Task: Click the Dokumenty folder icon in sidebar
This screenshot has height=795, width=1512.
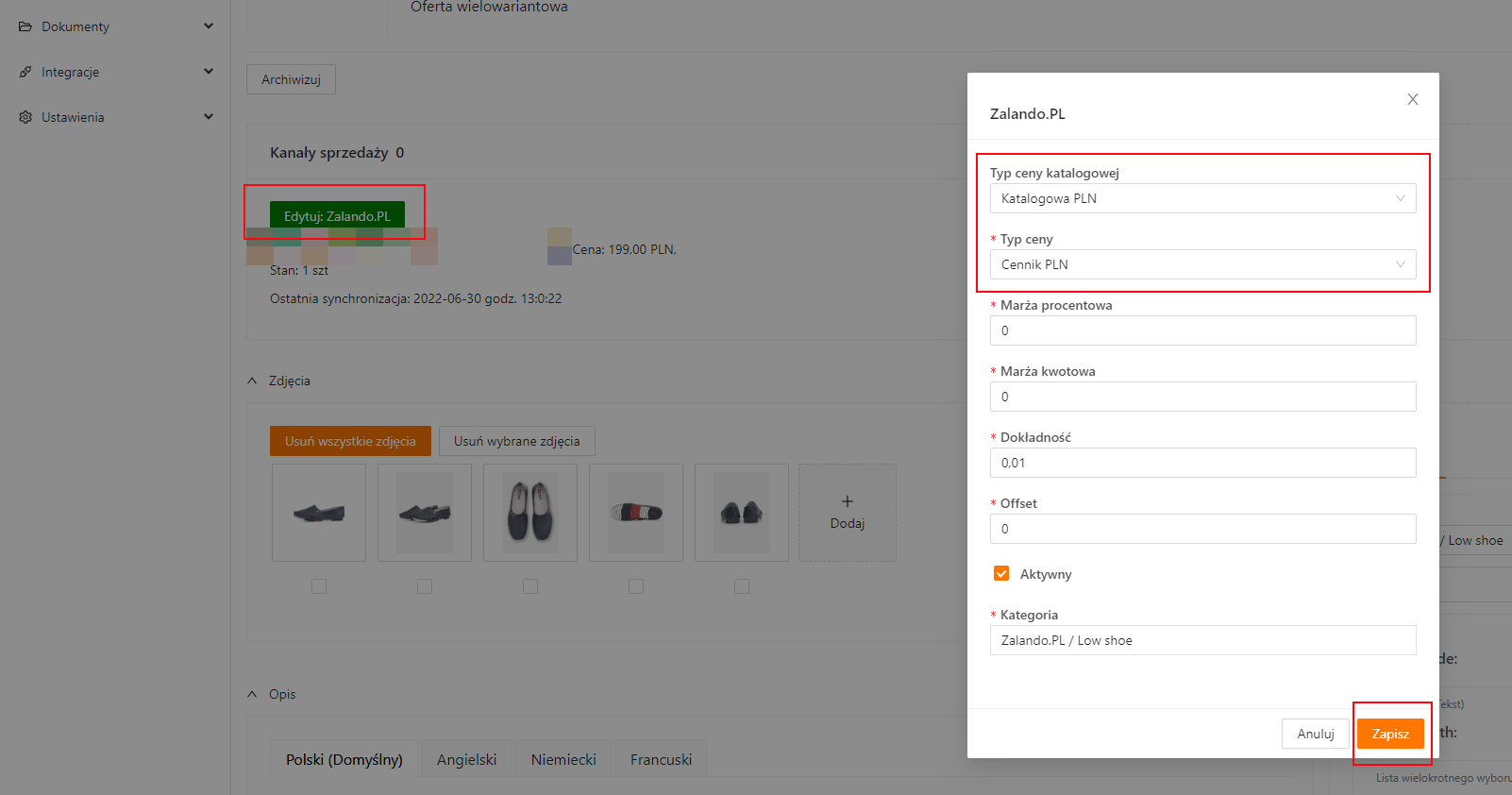Action: pos(25,26)
